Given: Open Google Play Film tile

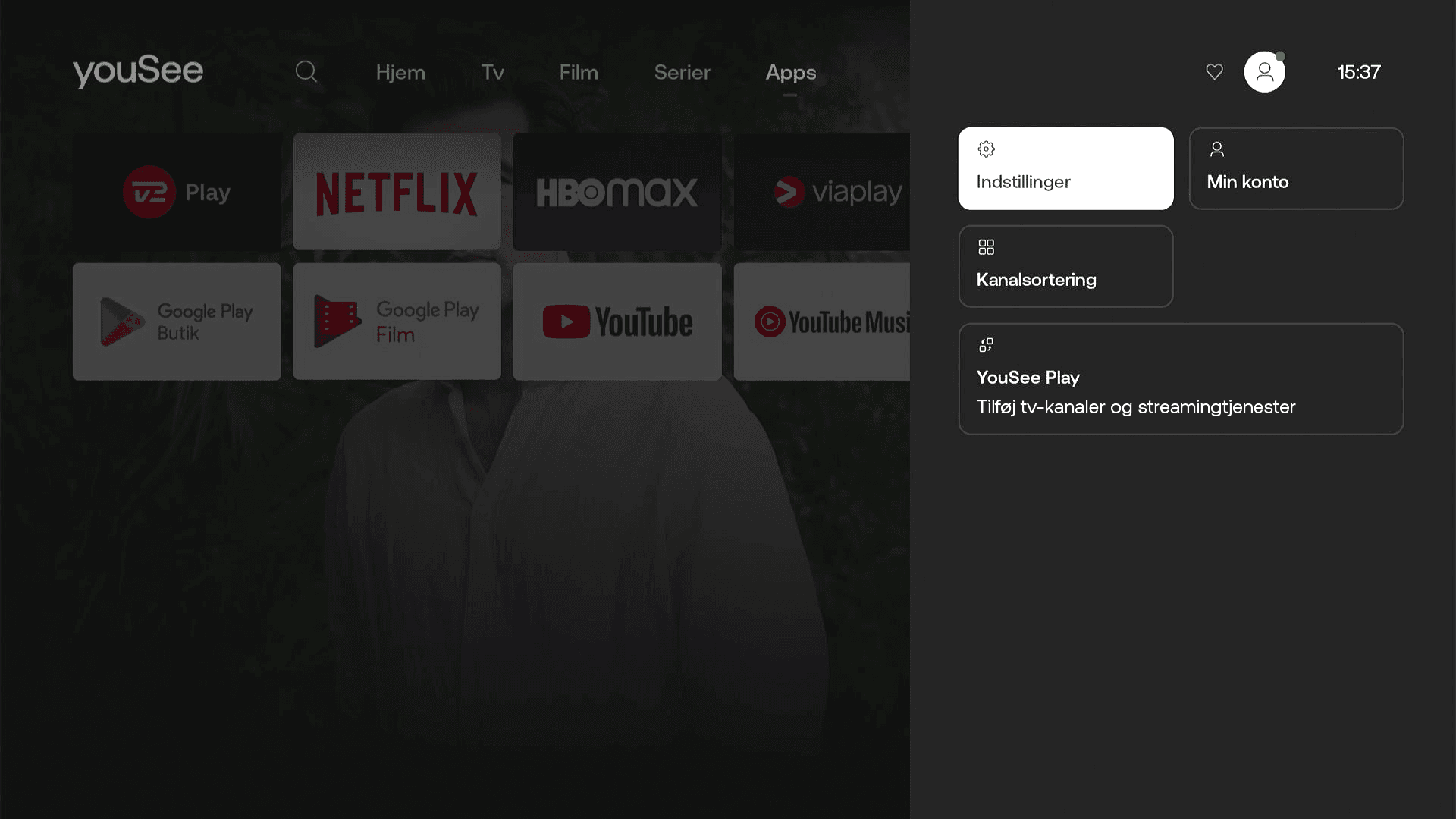Looking at the screenshot, I should [x=397, y=322].
